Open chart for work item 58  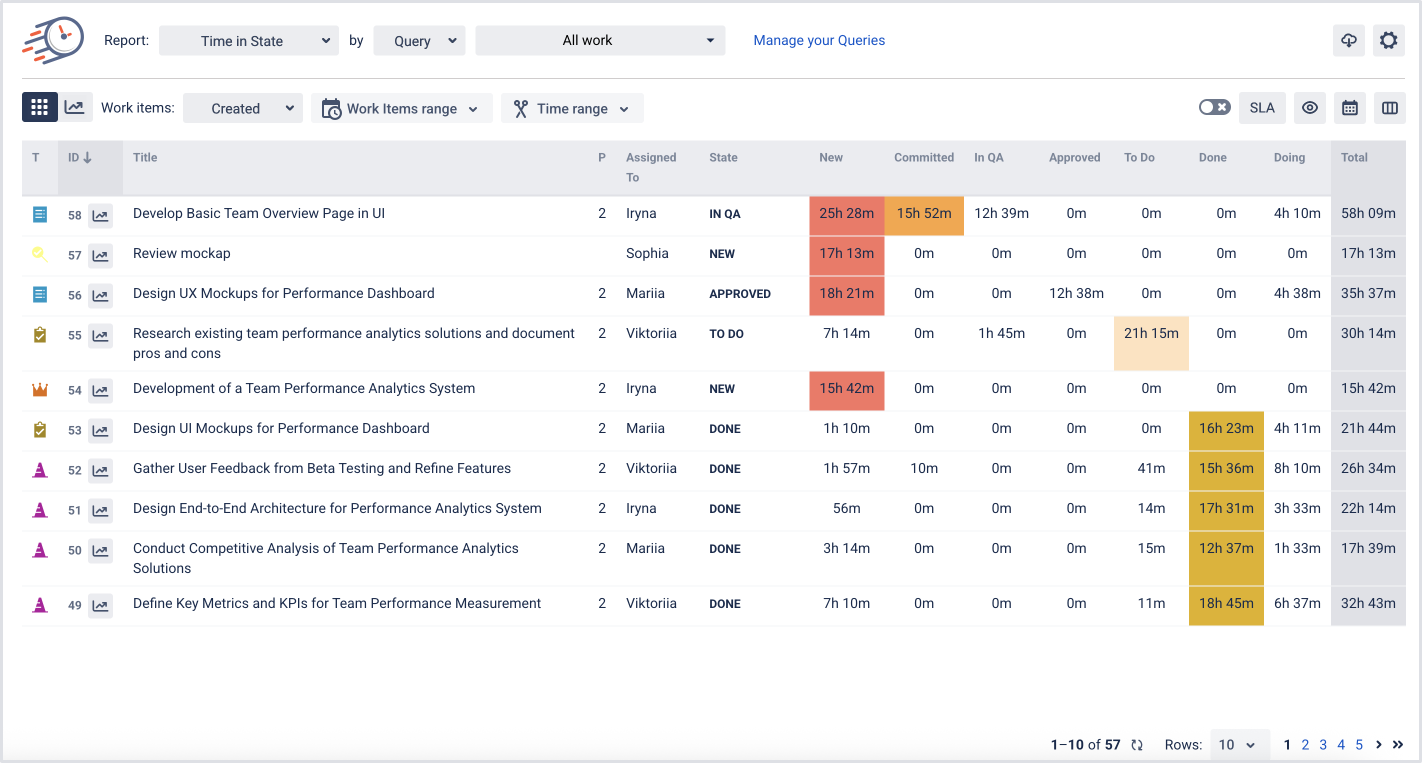100,215
